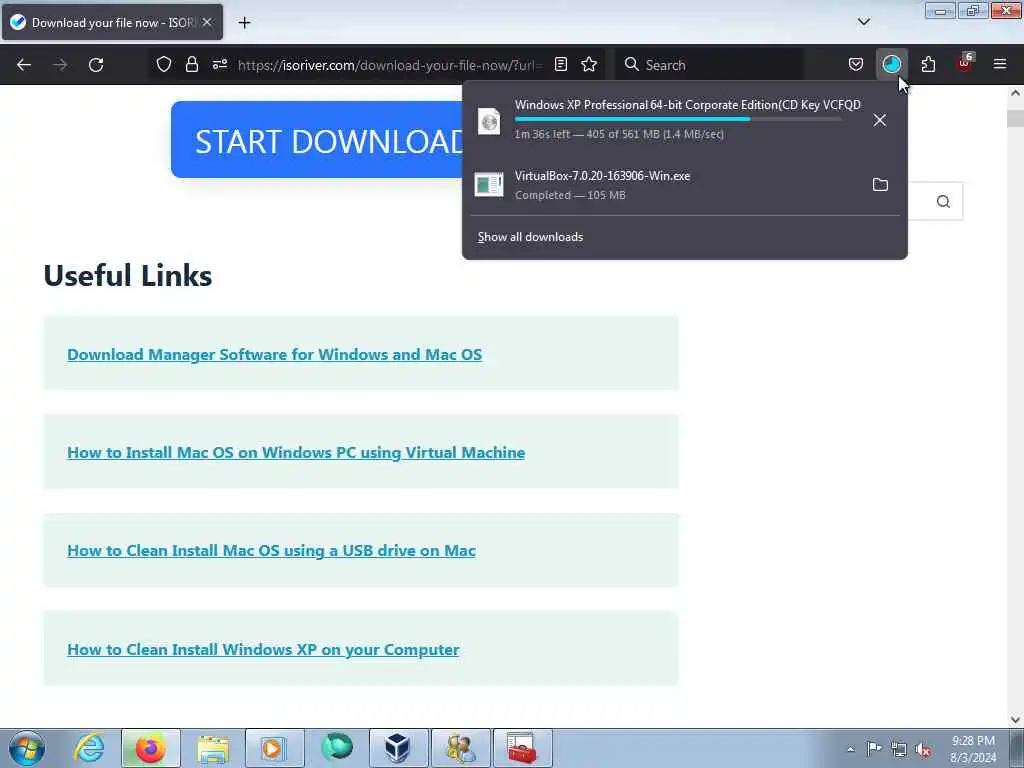
Task: Reload the current page
Action: click(96, 65)
